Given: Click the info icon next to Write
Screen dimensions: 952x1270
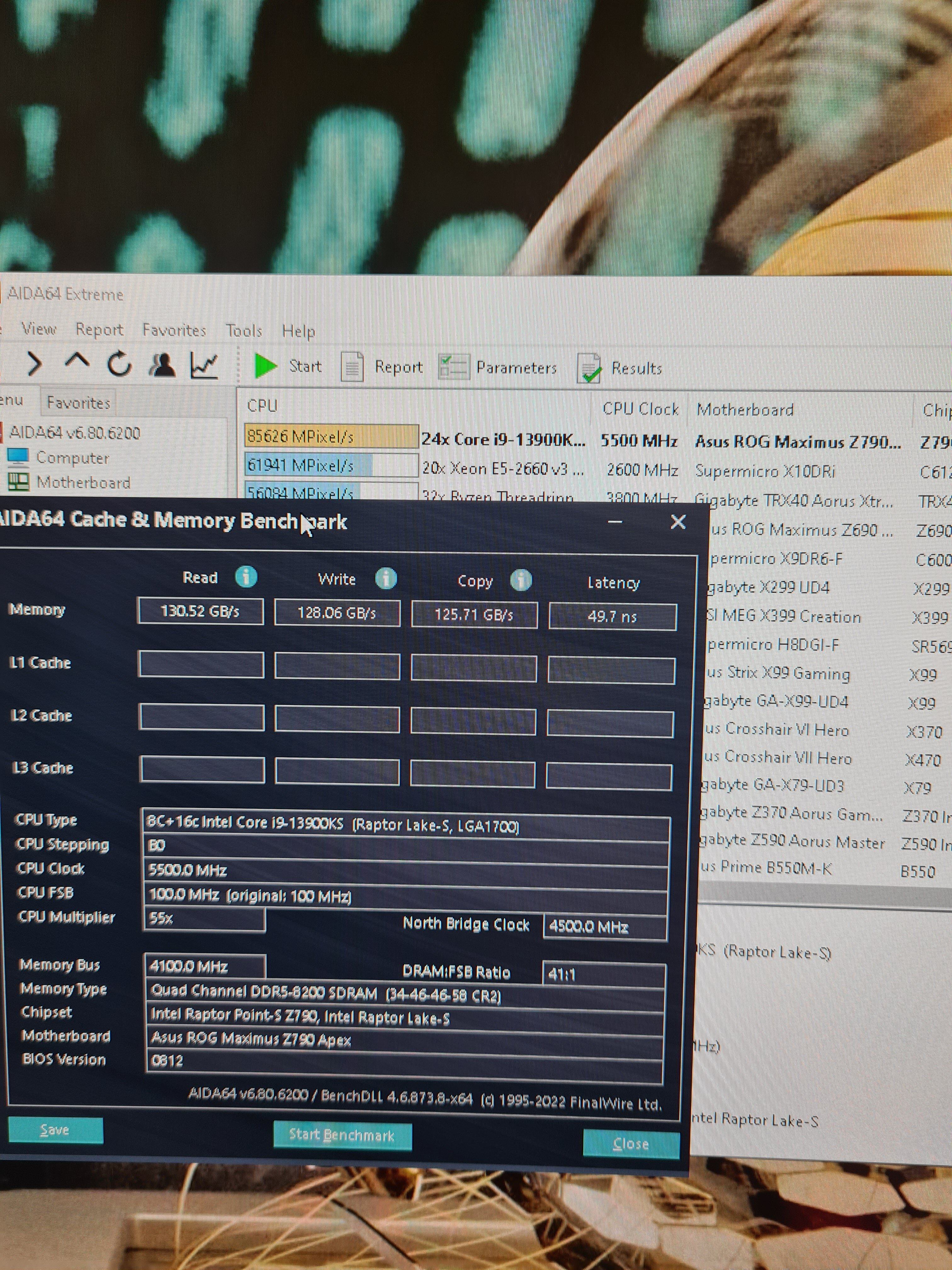Looking at the screenshot, I should [386, 578].
